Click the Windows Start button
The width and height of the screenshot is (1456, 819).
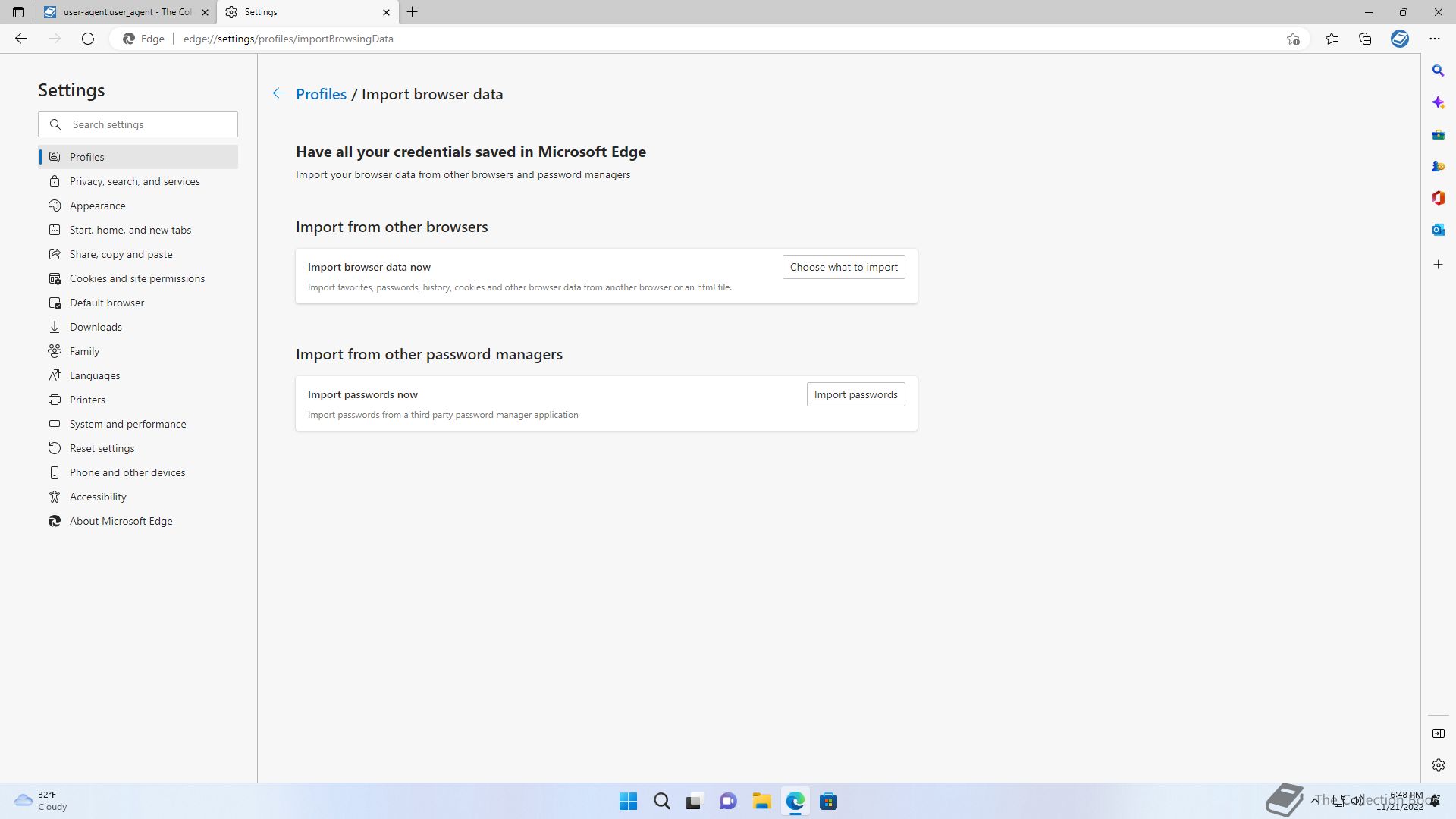[628, 802]
